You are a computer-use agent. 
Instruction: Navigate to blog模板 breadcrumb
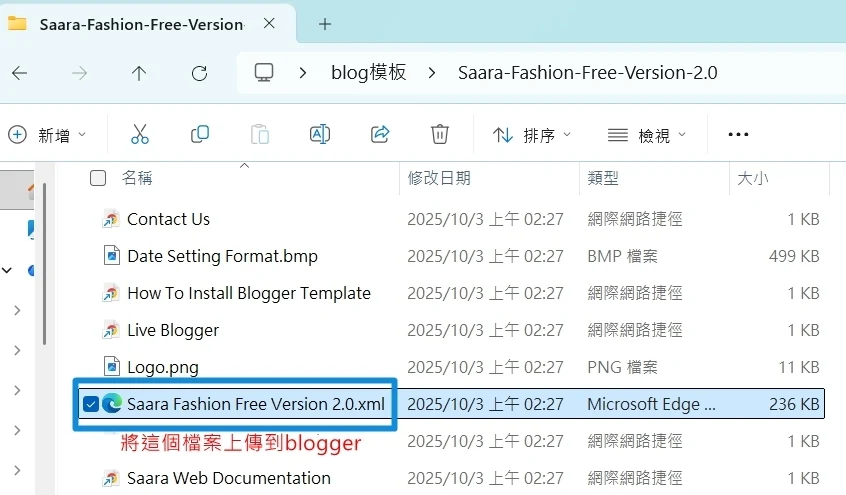click(369, 72)
